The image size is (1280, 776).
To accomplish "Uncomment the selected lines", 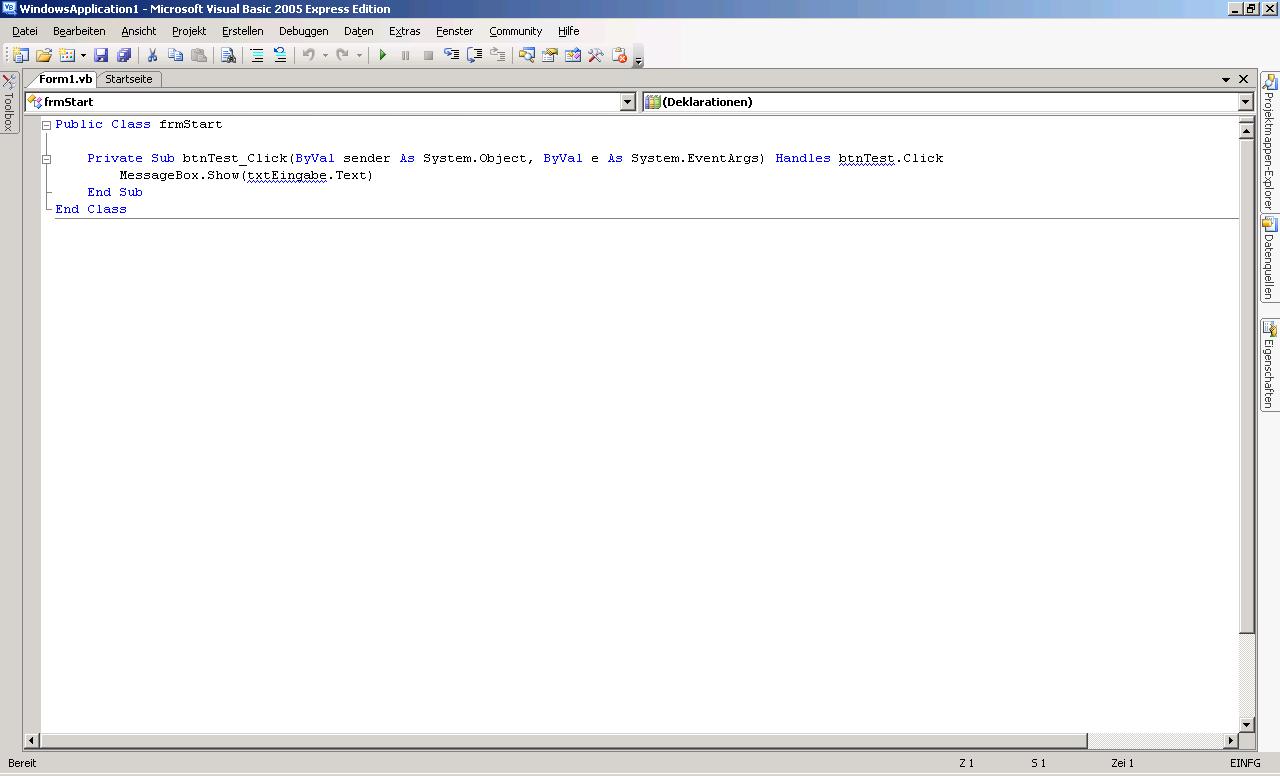I will pyautogui.click(x=280, y=56).
